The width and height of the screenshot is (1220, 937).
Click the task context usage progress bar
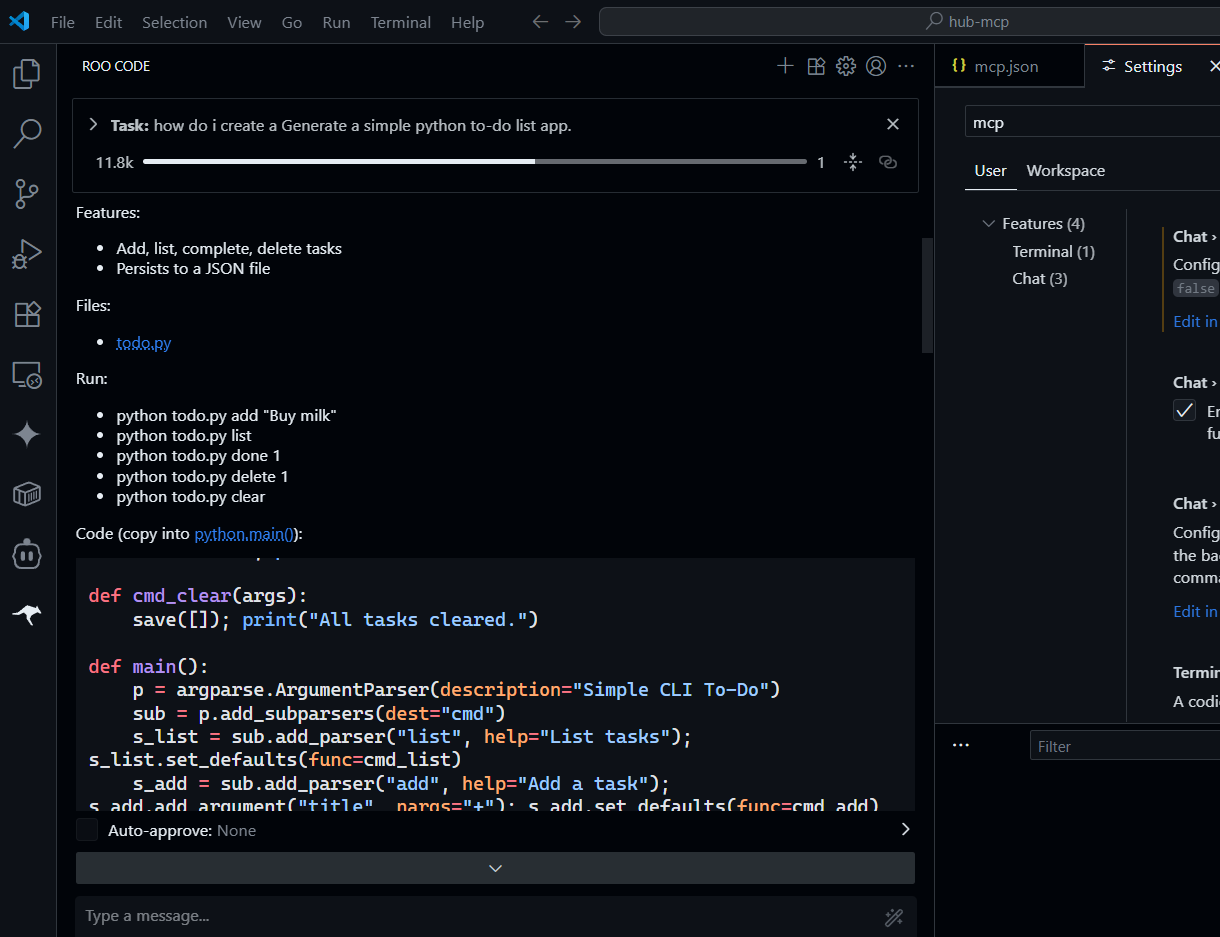point(474,162)
